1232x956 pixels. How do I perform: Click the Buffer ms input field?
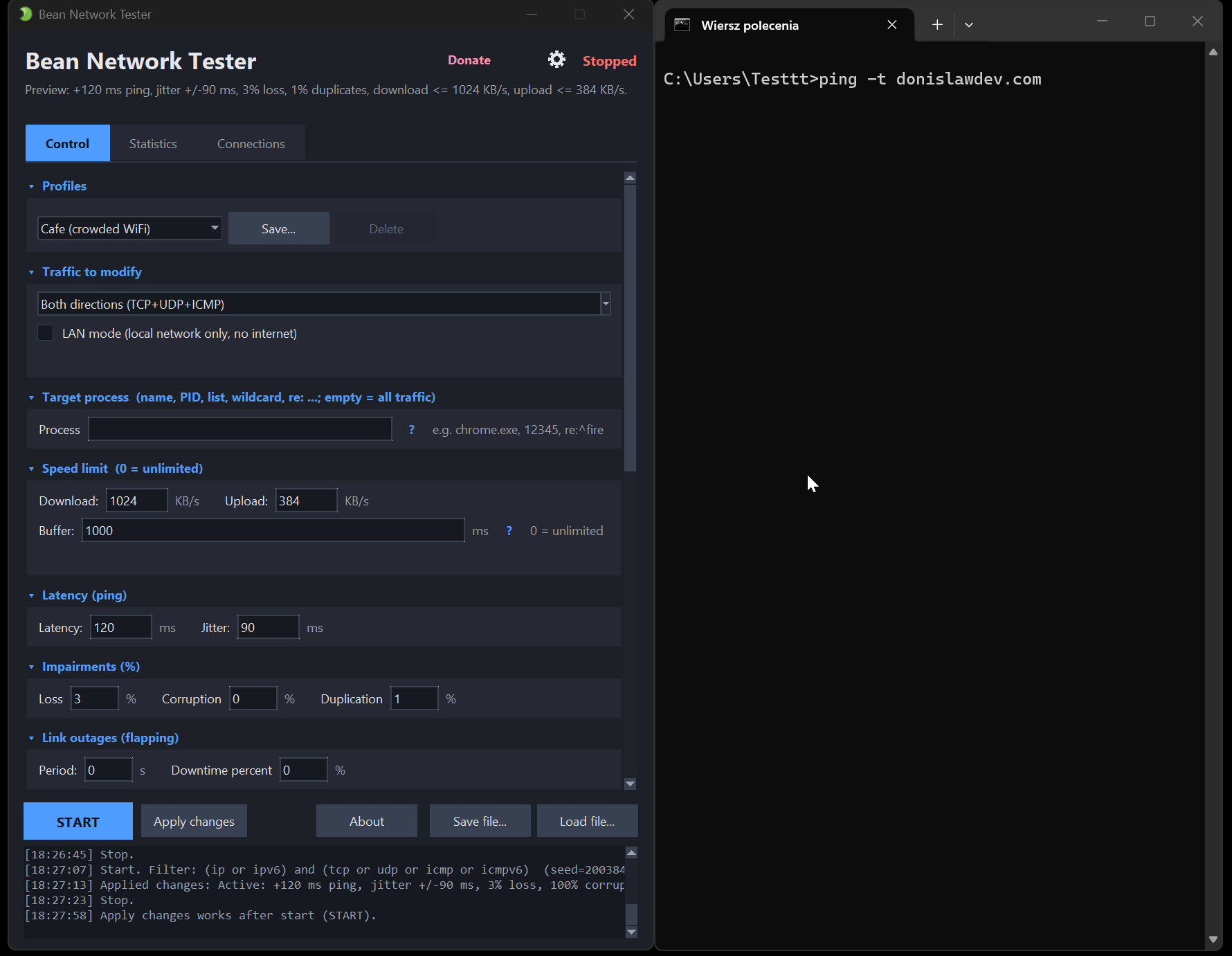point(273,530)
